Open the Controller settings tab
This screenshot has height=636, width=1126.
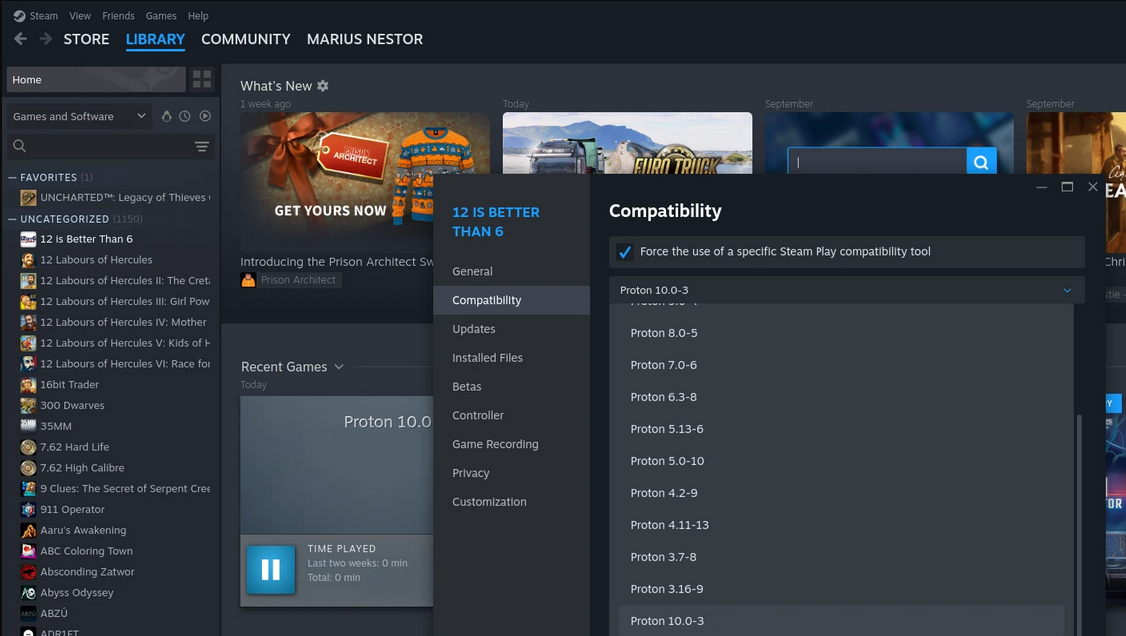coord(478,415)
